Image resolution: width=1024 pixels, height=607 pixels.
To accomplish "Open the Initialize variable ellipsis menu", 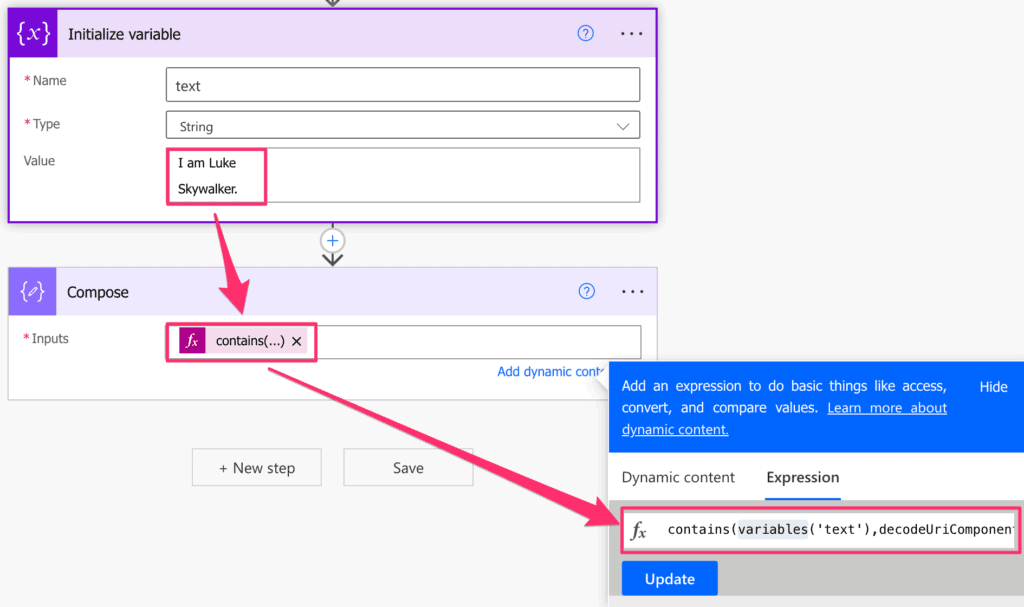I will tap(631, 33).
